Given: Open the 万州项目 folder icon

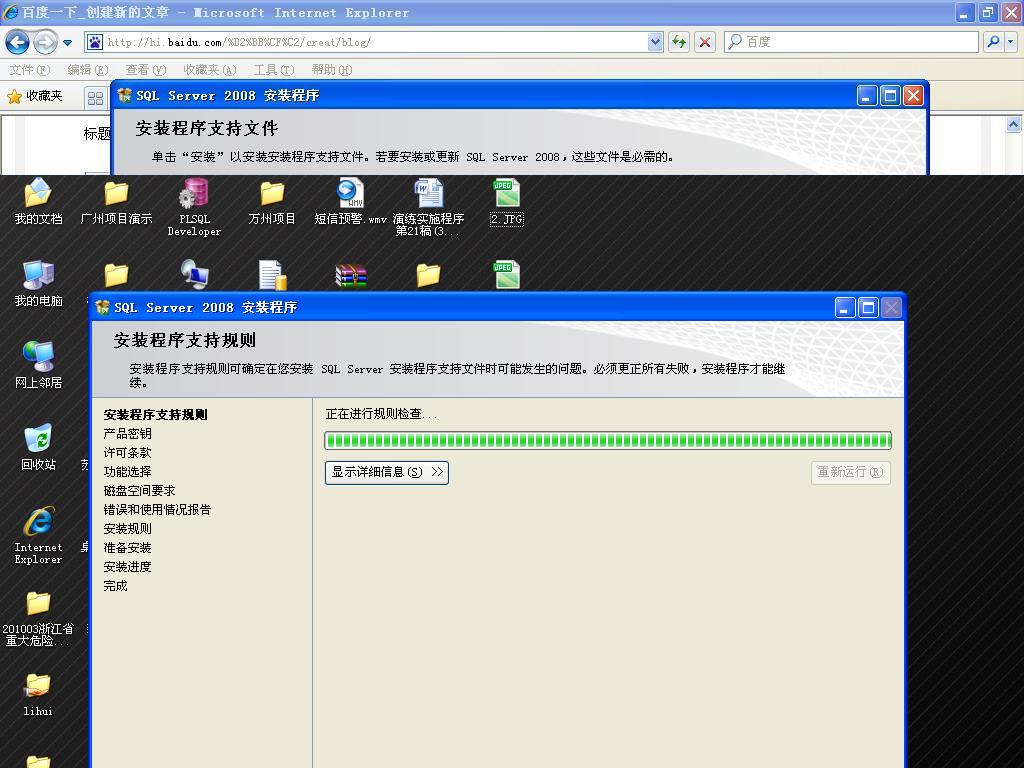Looking at the screenshot, I should [x=272, y=195].
